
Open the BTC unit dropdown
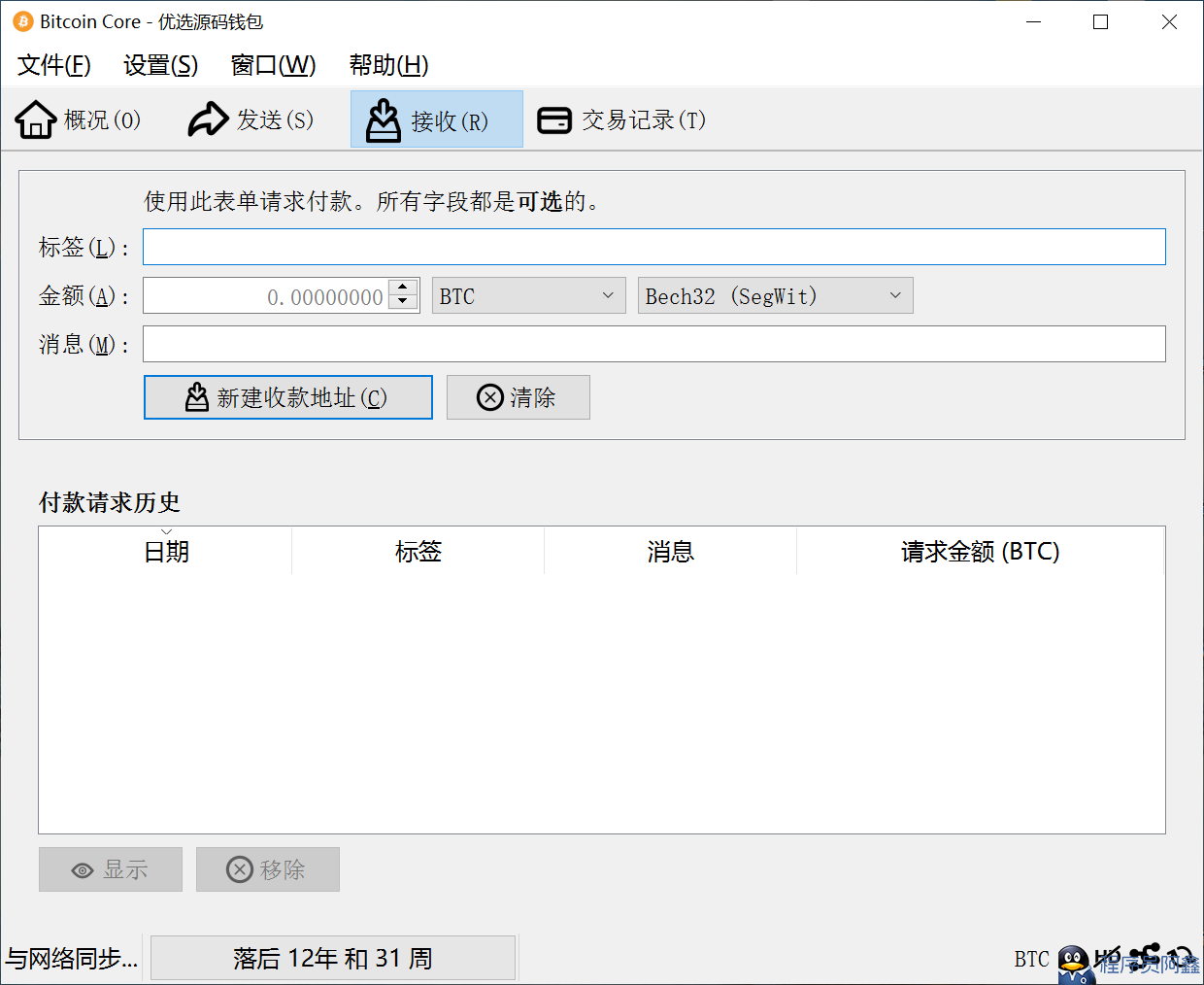click(529, 295)
